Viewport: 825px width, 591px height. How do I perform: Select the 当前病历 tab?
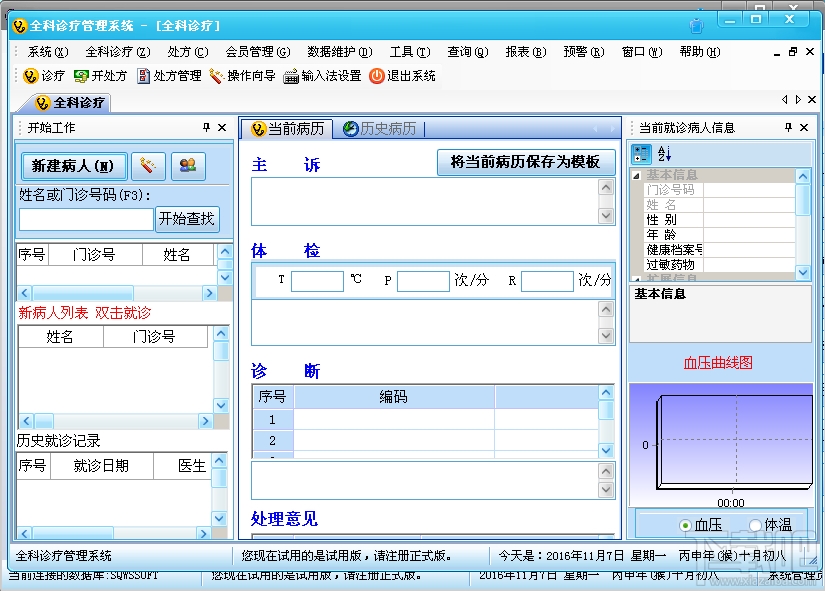(x=287, y=128)
